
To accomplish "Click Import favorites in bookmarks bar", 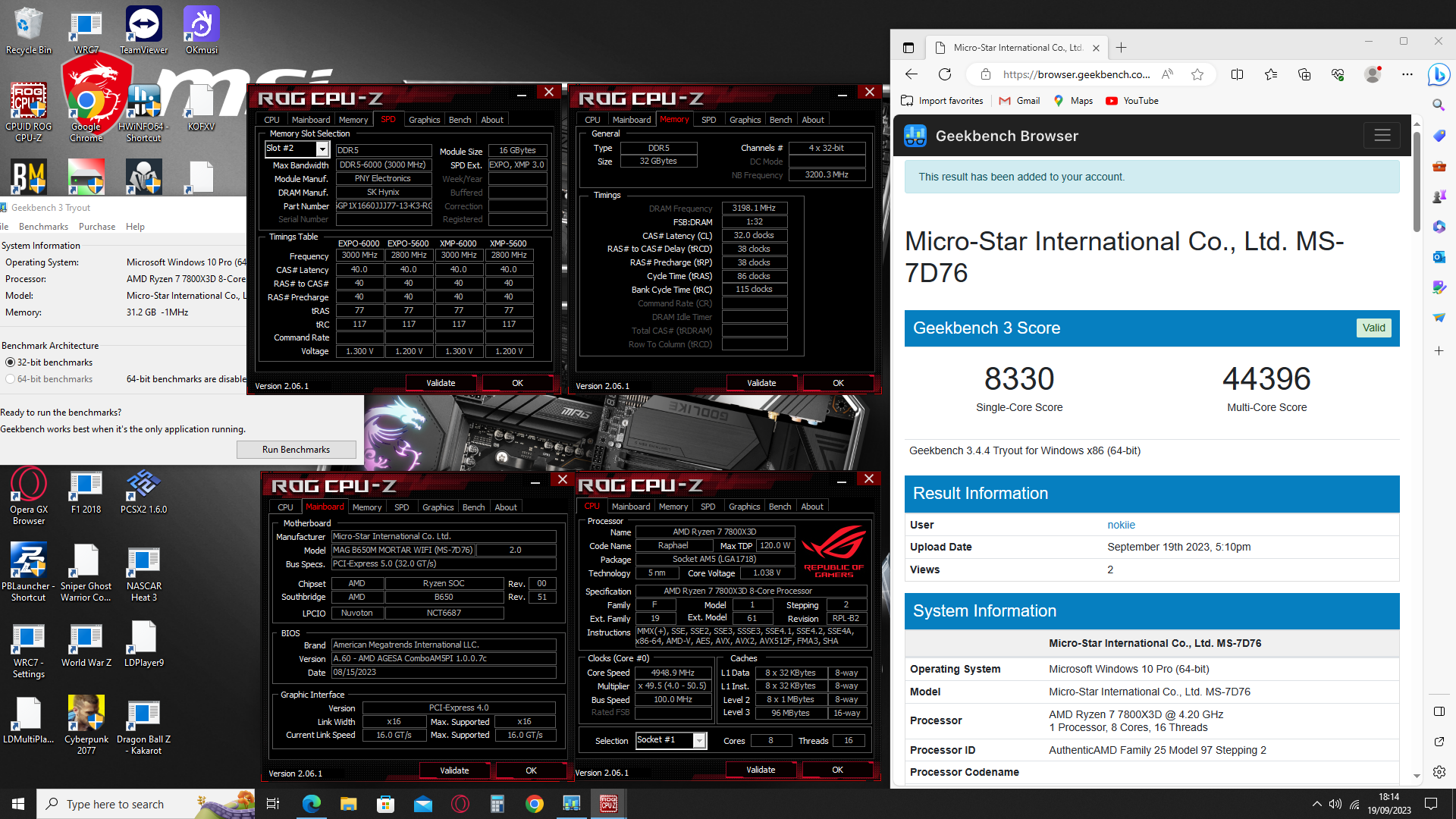I will [942, 101].
